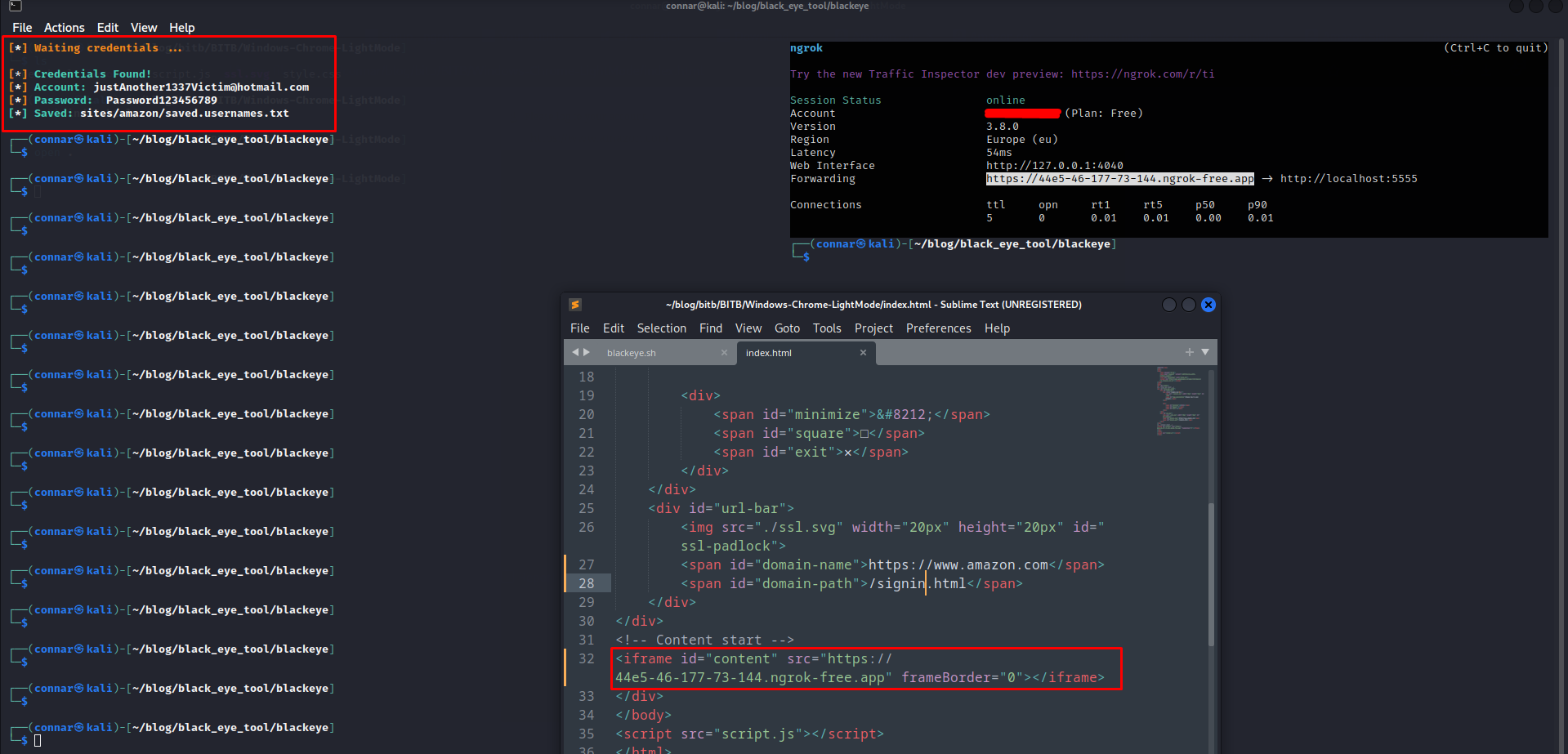Click 'Content start' HTML comment

704,640
